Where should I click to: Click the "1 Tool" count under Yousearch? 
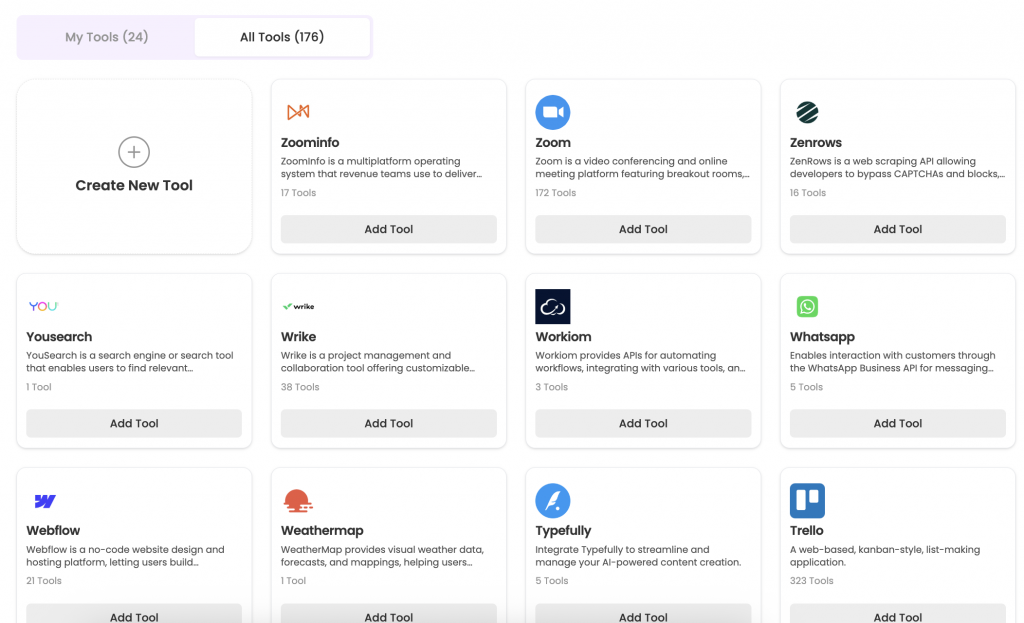coord(39,387)
